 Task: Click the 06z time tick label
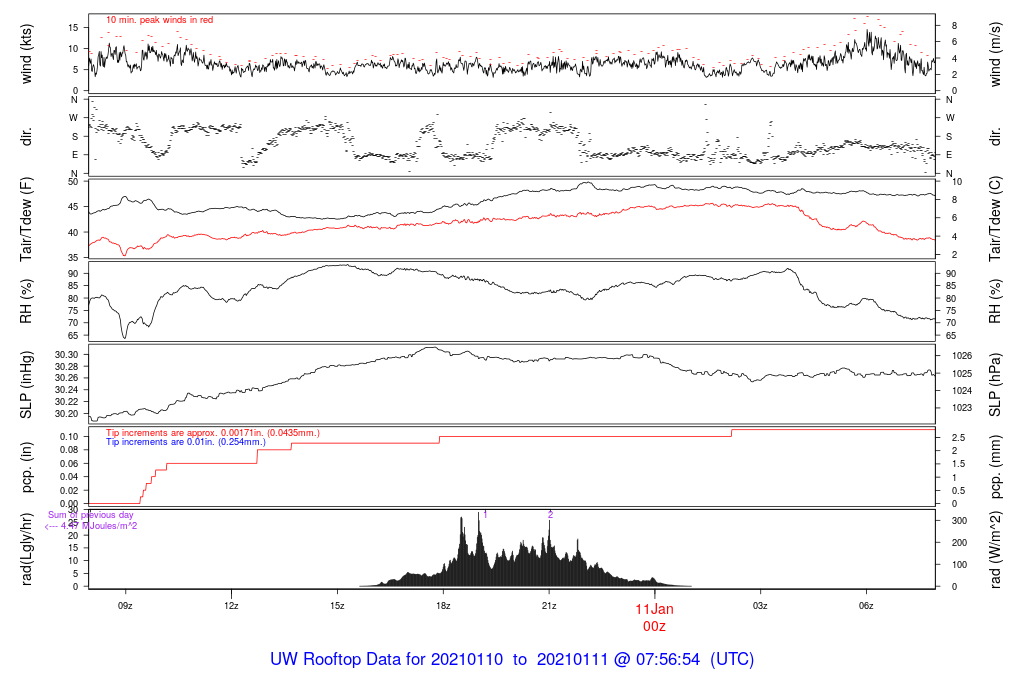[x=866, y=606]
